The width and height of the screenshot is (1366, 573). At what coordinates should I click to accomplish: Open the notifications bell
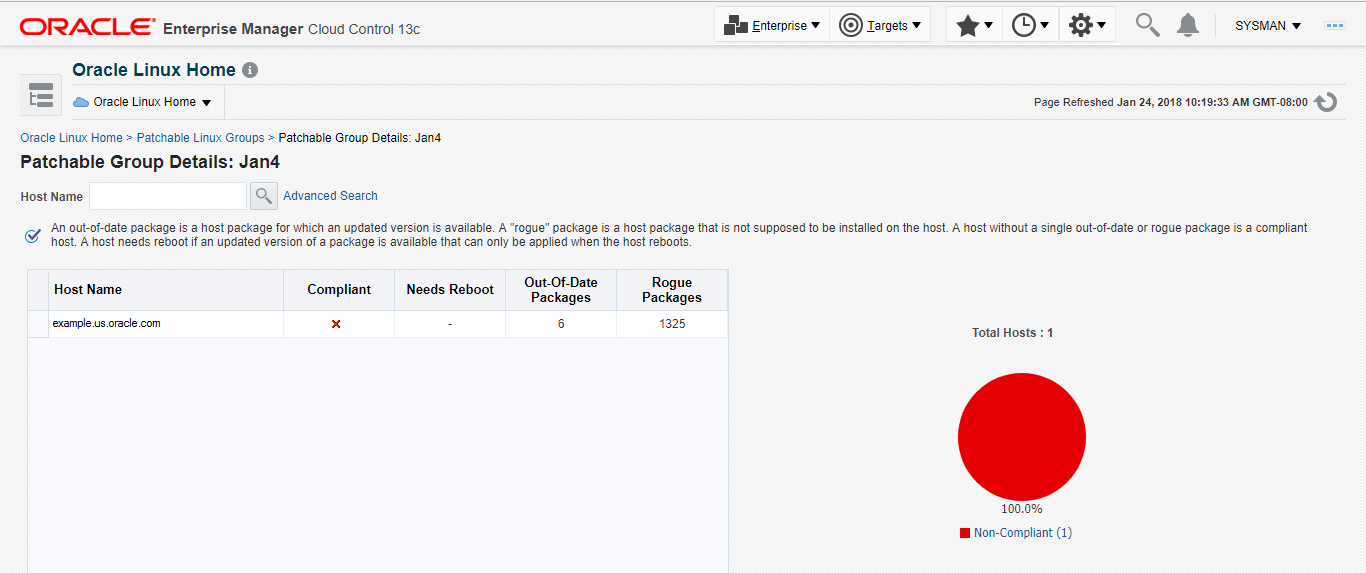1188,25
